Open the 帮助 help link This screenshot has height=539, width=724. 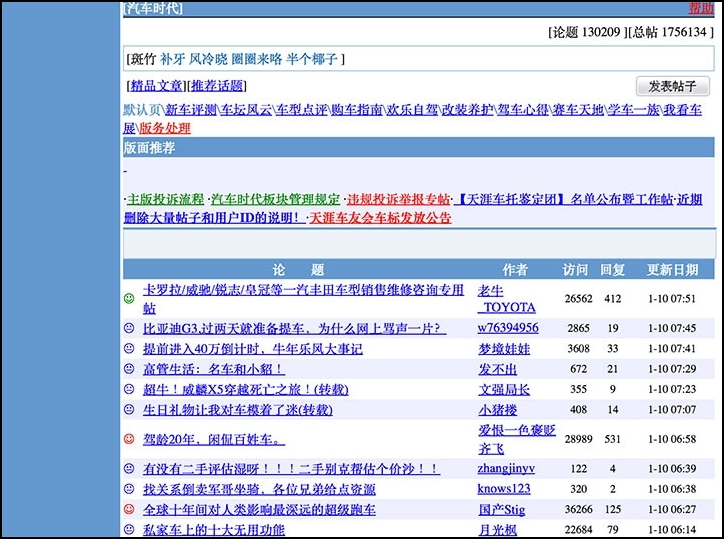pyautogui.click(x=701, y=9)
